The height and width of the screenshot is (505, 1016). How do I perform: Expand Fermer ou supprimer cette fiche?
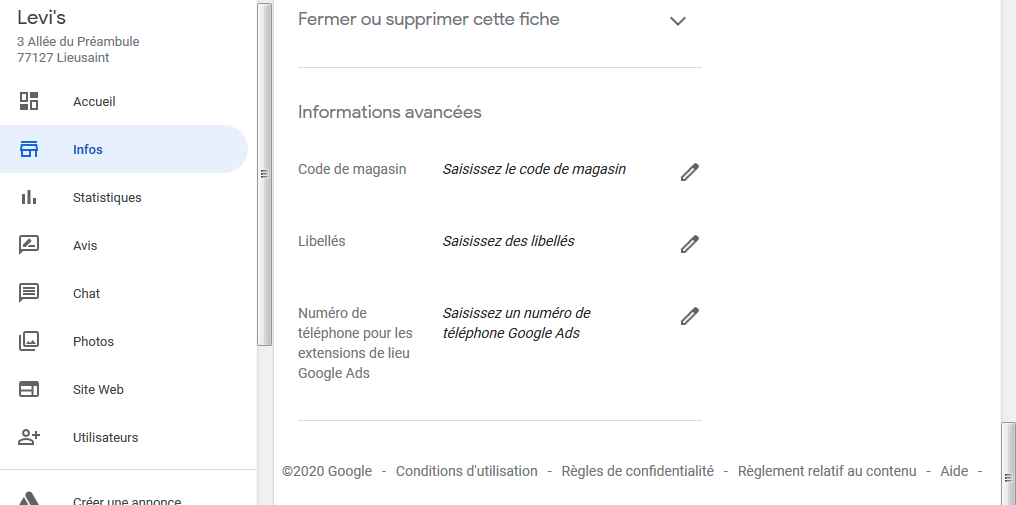[x=678, y=21]
